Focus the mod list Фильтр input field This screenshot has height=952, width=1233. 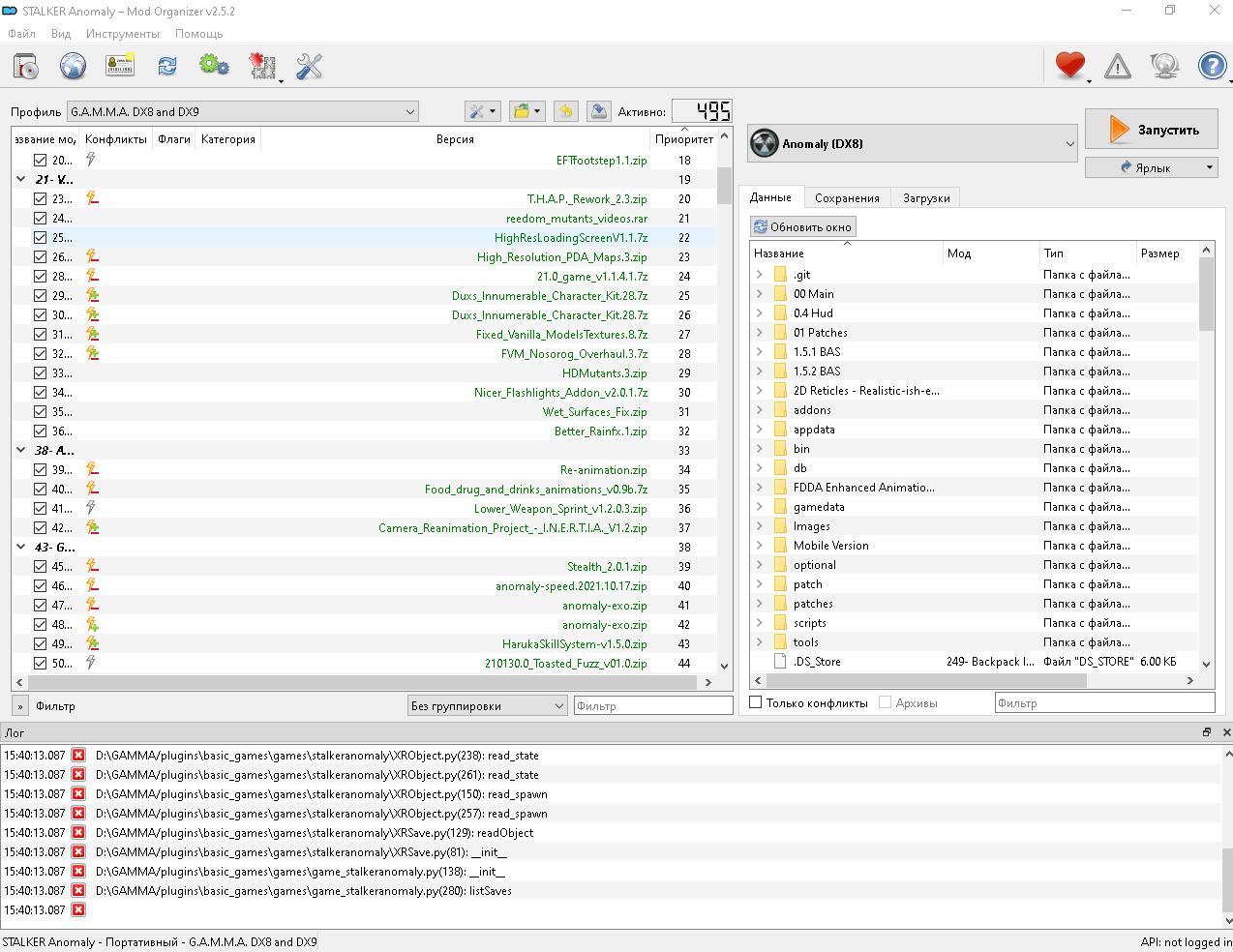coord(653,705)
